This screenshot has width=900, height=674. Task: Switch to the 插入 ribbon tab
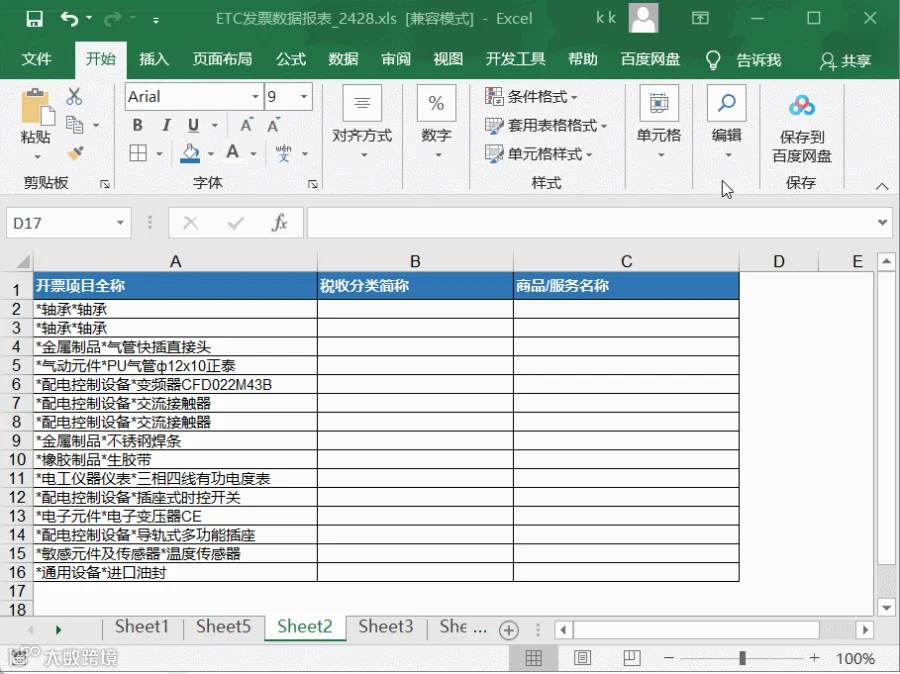click(x=154, y=59)
